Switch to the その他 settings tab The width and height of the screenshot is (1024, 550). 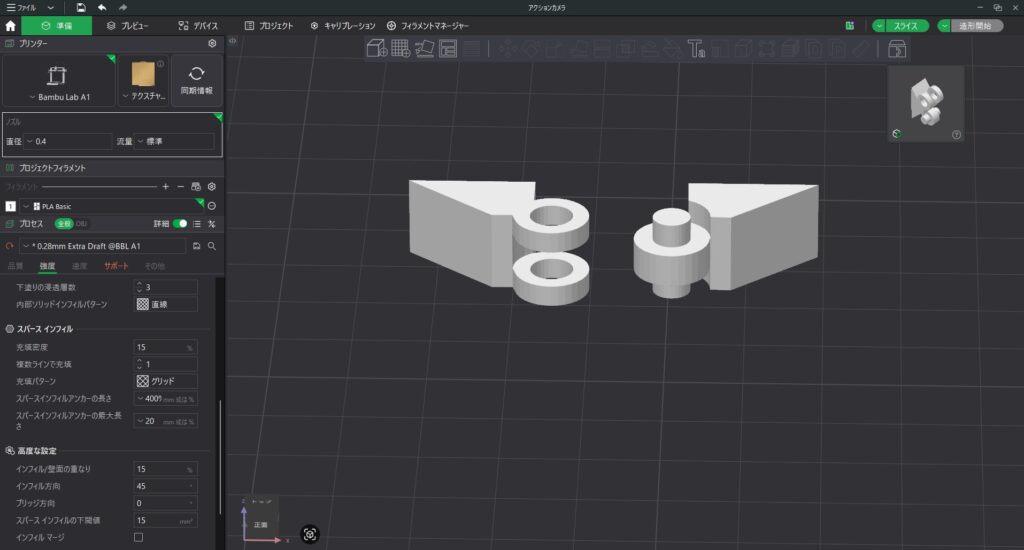(x=155, y=266)
